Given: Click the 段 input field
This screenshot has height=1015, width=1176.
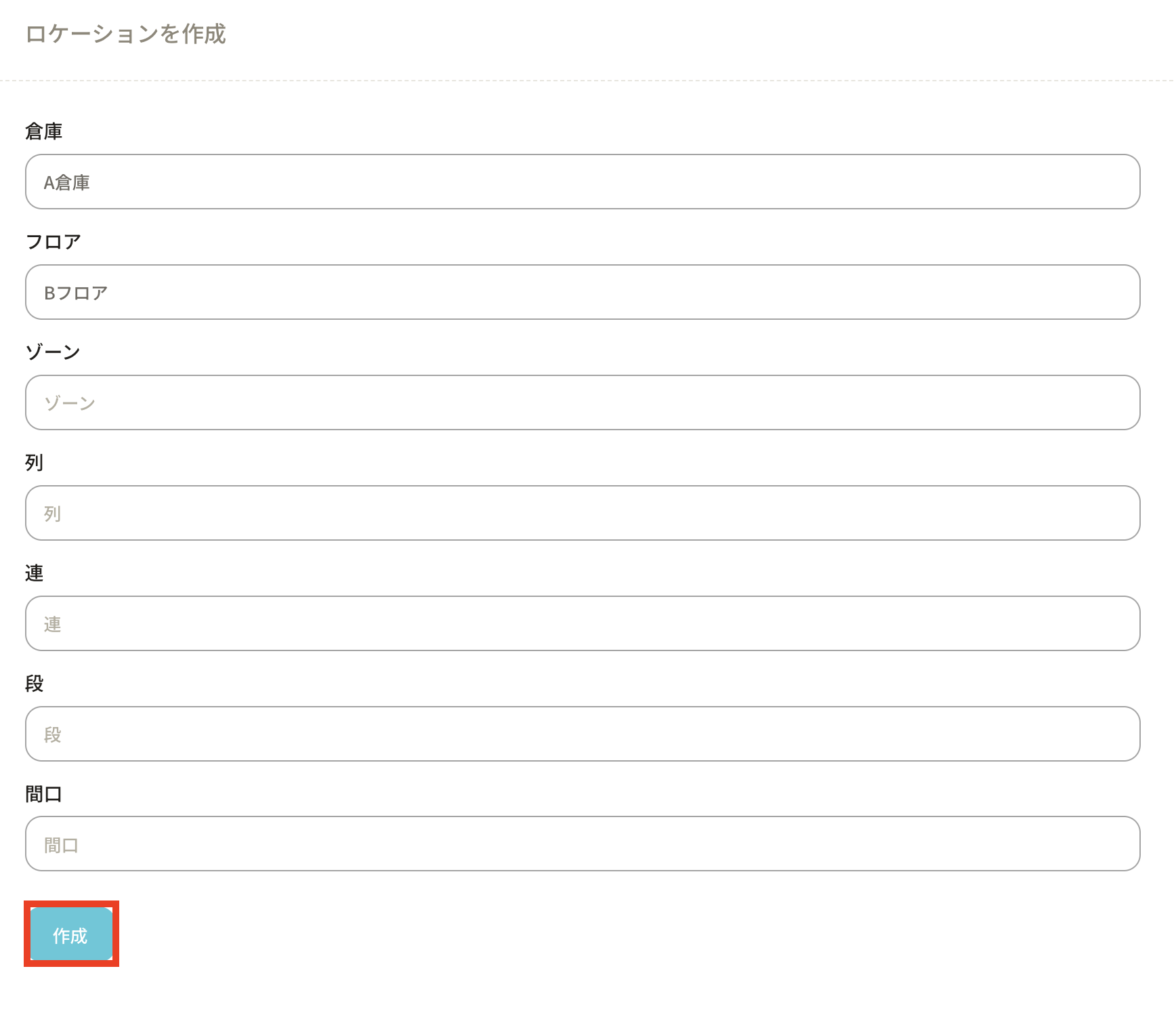Looking at the screenshot, I should pos(583,734).
